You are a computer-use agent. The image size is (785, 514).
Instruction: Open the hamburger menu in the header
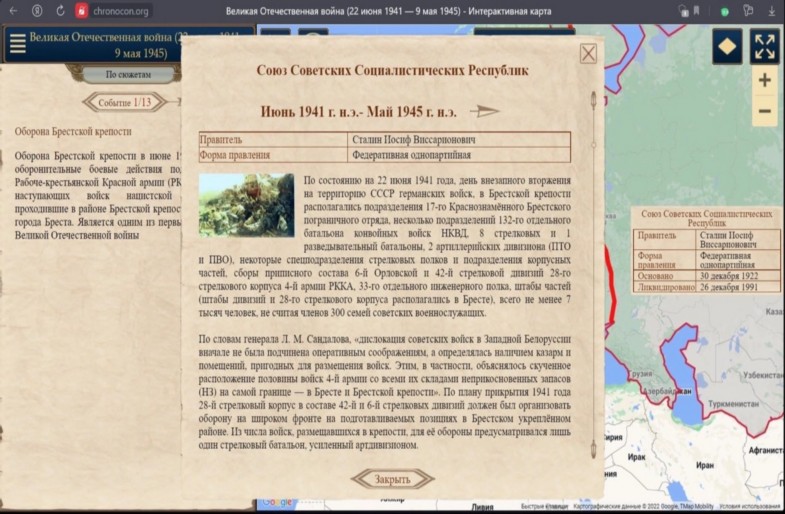(x=16, y=43)
